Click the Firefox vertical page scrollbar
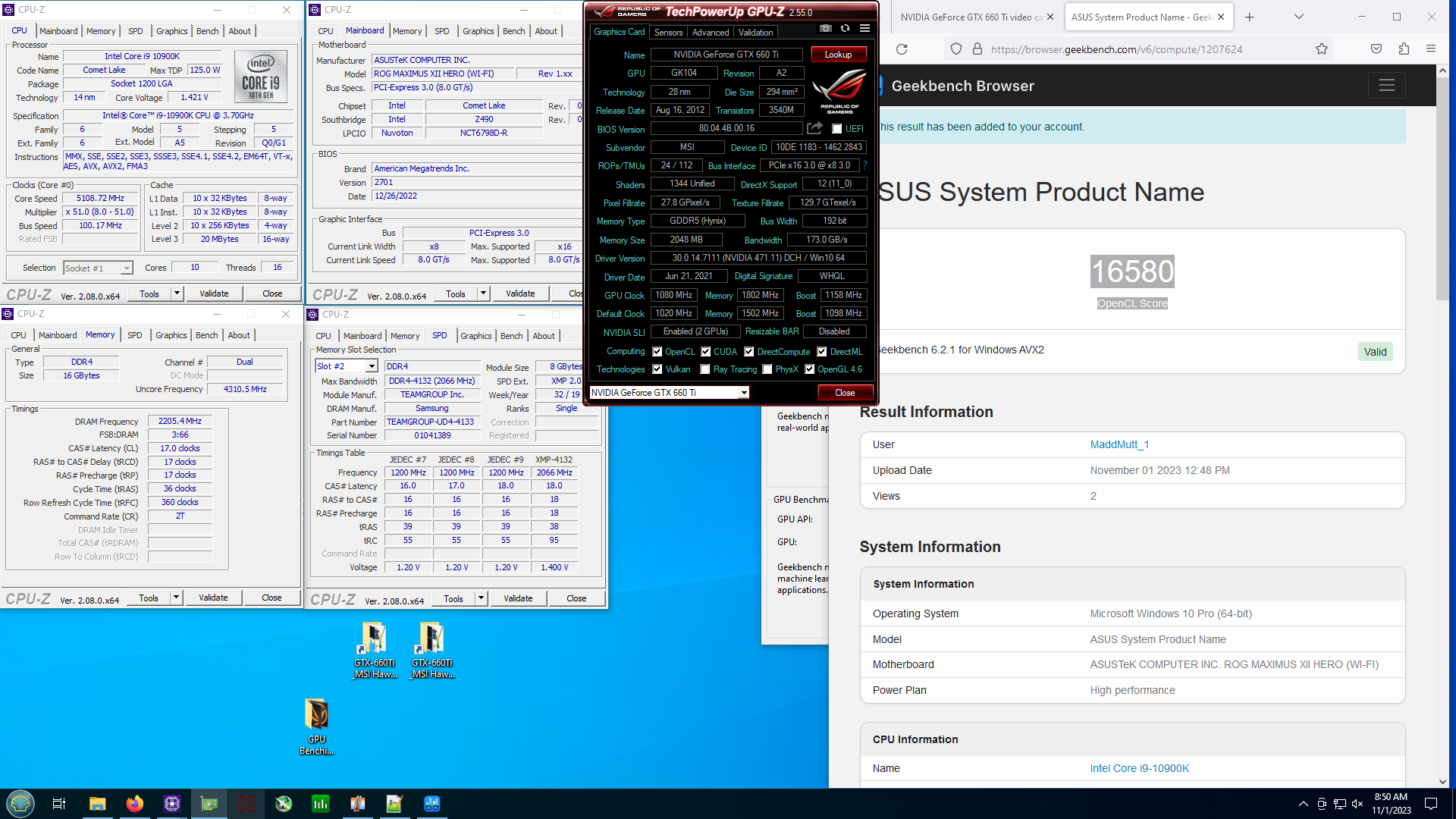The width and height of the screenshot is (1456, 819). tap(1442, 190)
